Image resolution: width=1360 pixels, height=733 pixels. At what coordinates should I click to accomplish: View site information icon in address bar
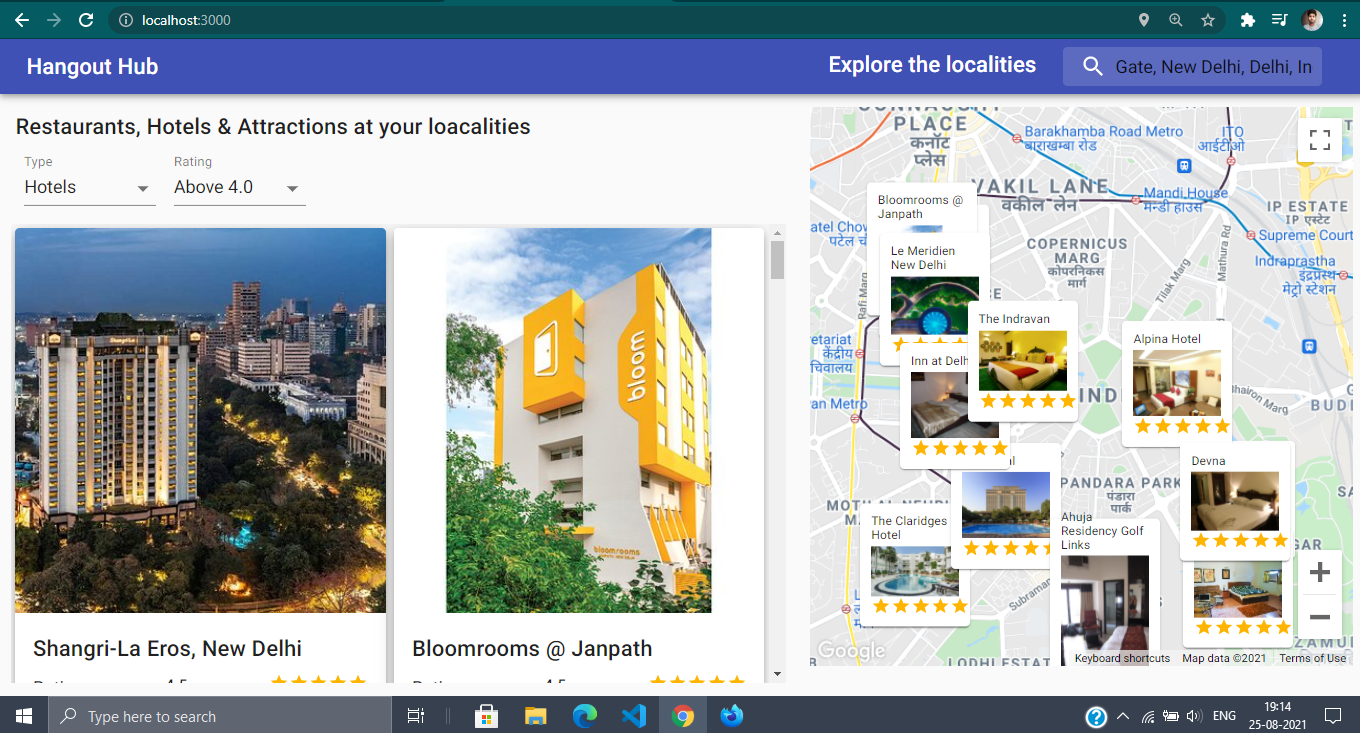coord(125,20)
